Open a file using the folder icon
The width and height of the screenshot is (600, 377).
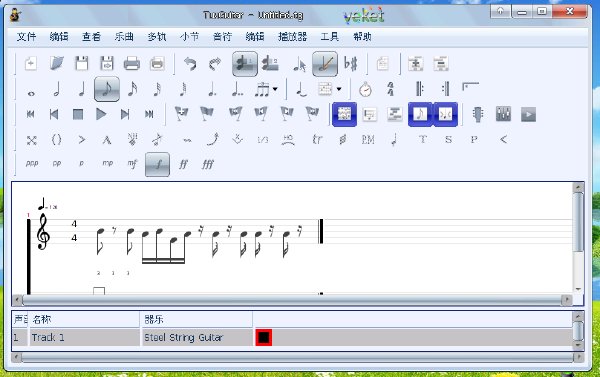[57, 64]
